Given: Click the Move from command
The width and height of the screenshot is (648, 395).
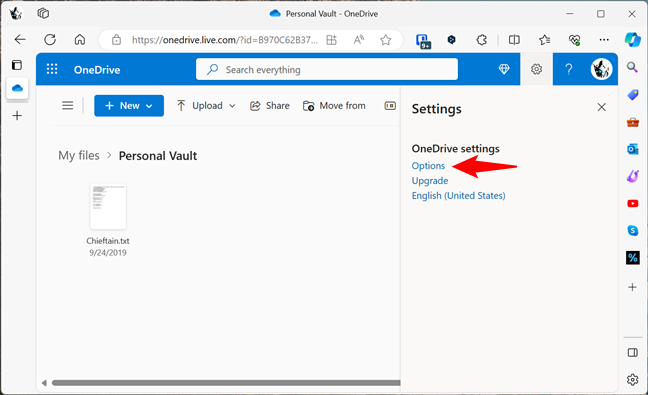Looking at the screenshot, I should 334,106.
